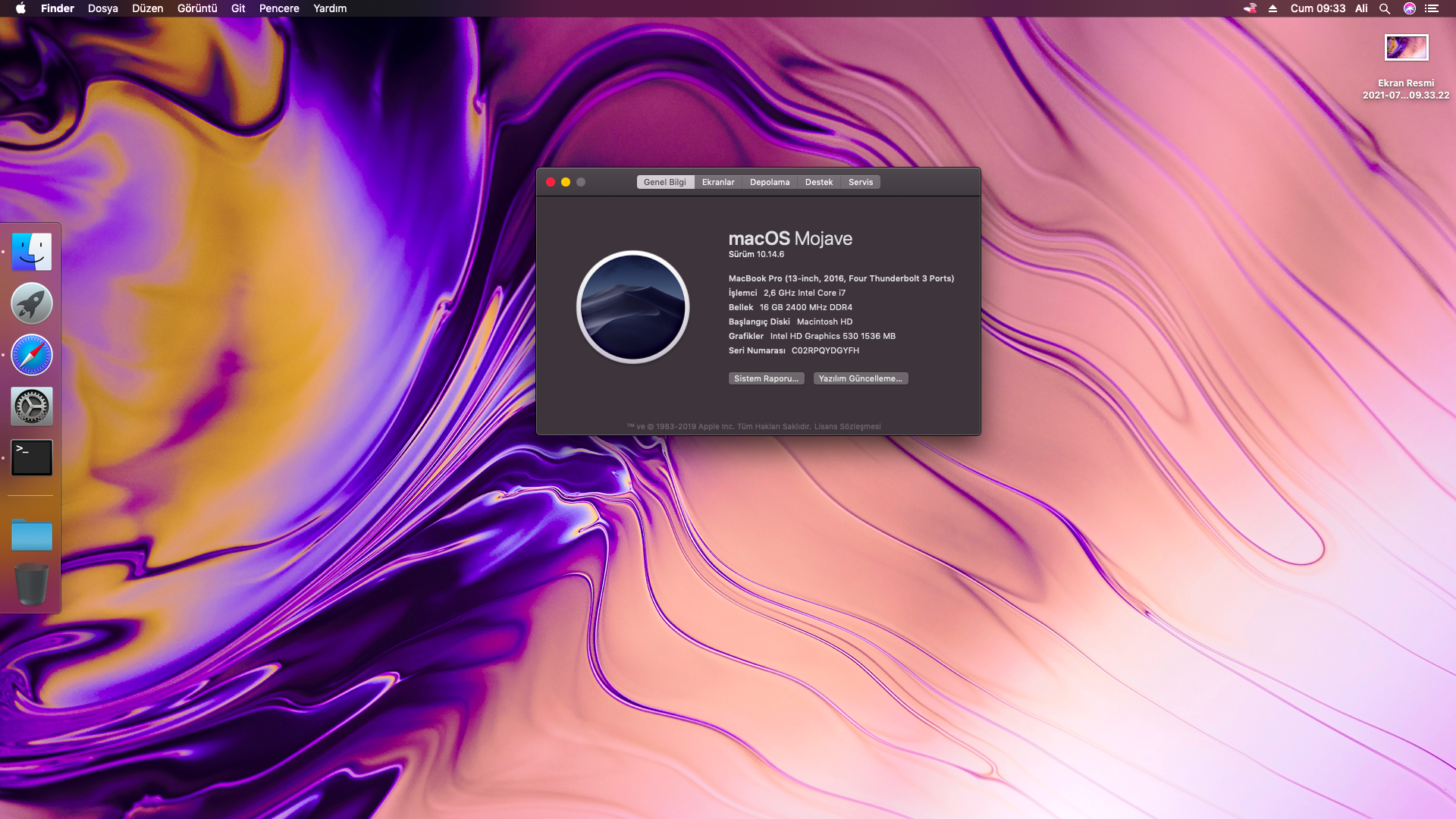Open the Pencere menu
The image size is (1456, 819).
coord(279,8)
